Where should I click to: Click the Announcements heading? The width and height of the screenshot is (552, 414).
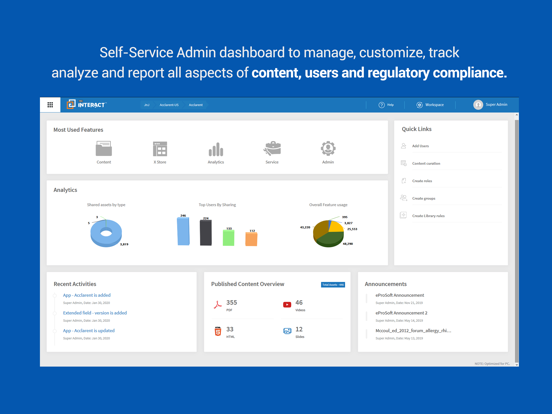pos(385,284)
